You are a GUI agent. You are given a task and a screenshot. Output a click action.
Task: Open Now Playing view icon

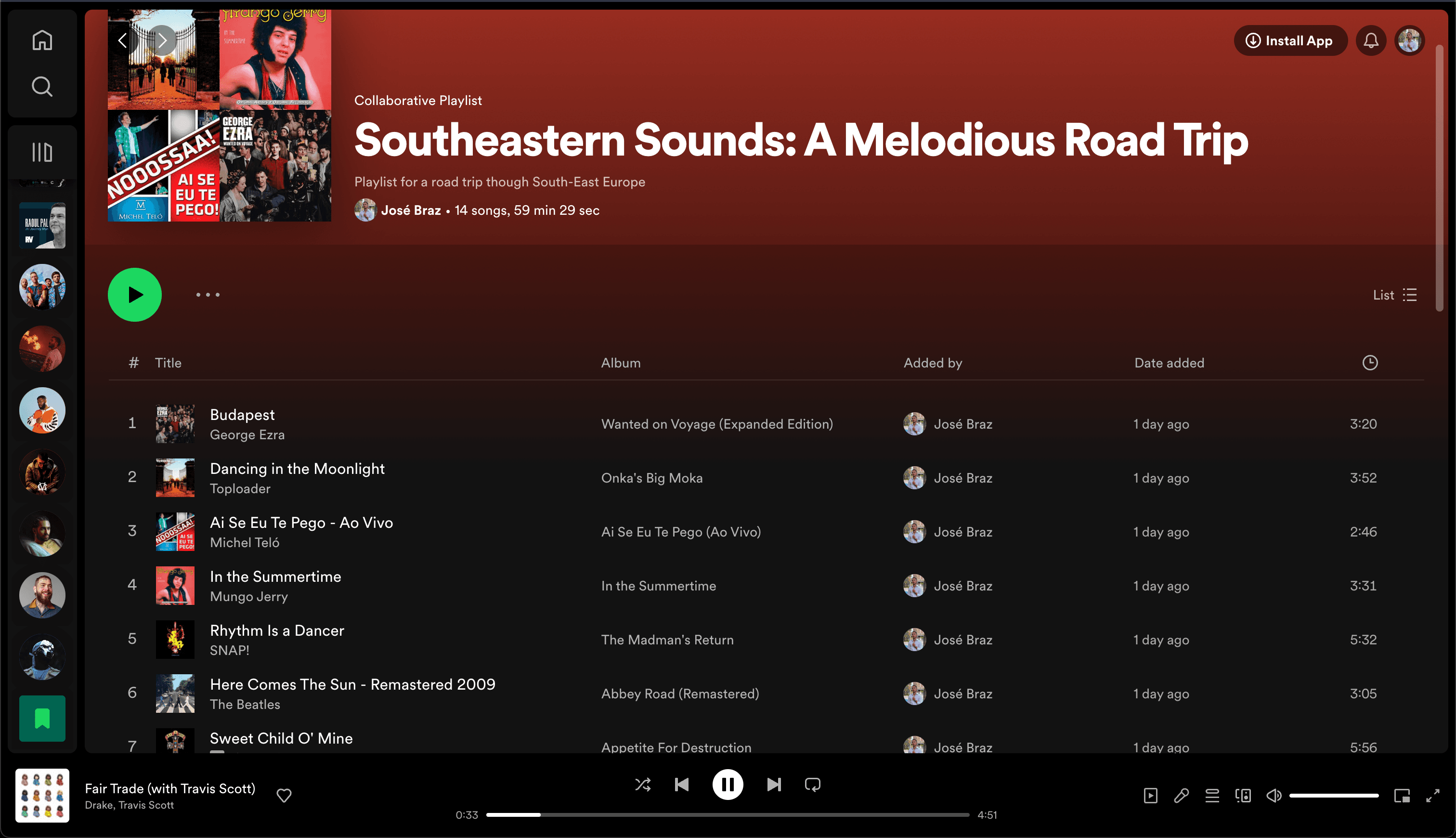pyautogui.click(x=1151, y=796)
